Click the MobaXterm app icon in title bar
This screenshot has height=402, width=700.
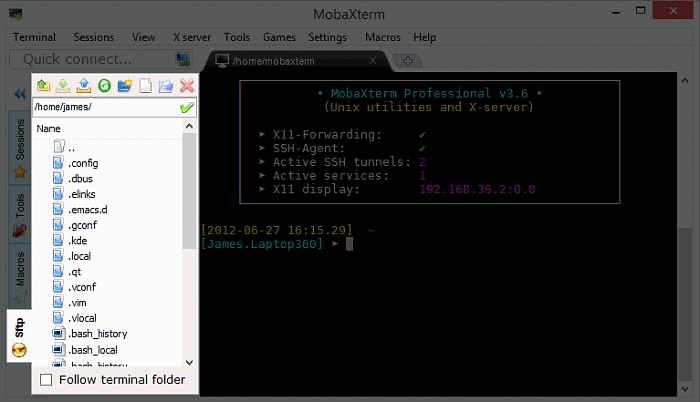pyautogui.click(x=16, y=14)
